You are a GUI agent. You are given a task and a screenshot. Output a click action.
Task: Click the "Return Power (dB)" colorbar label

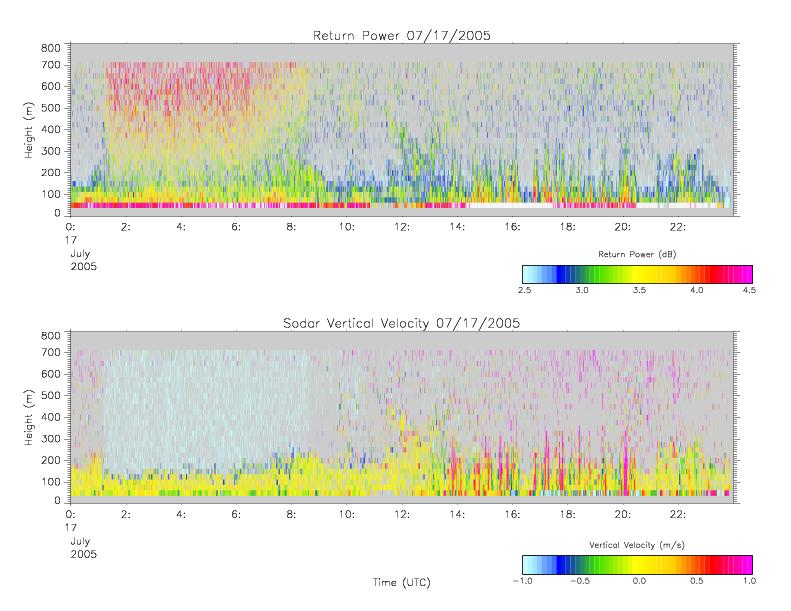(637, 254)
